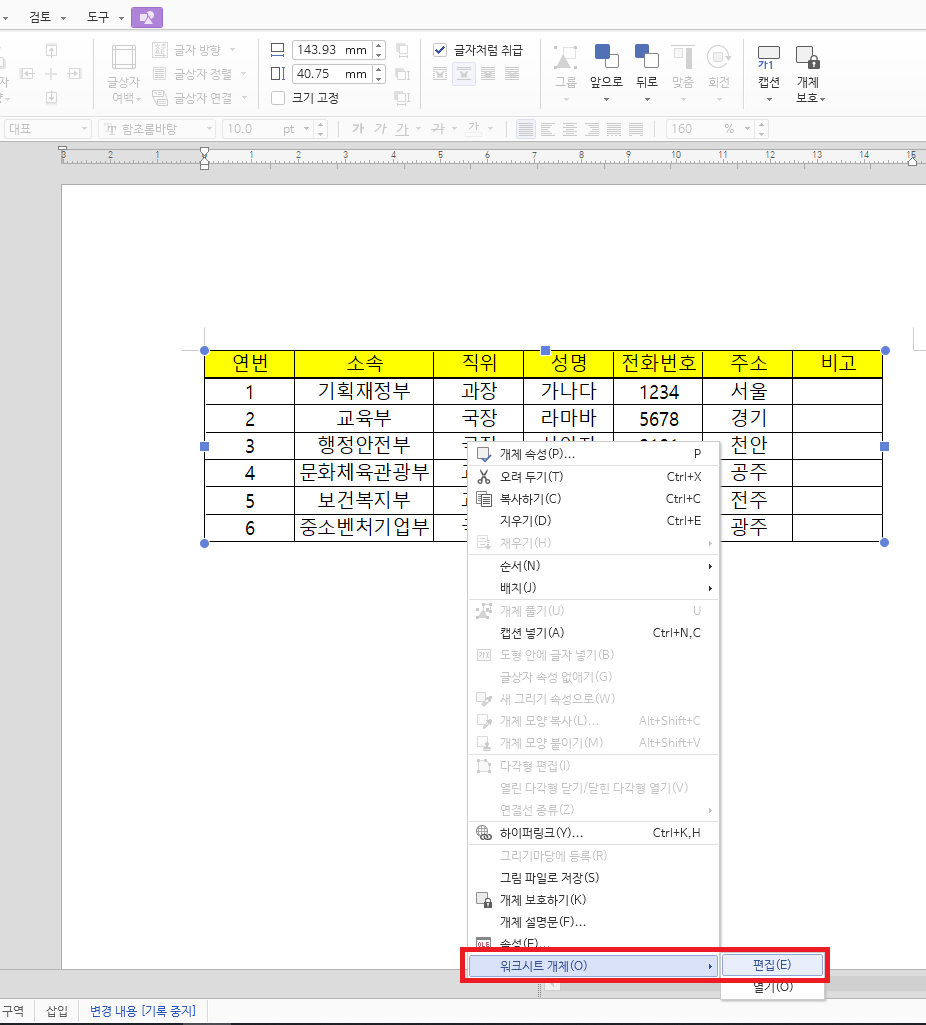Click 편집(E) in the submenu
The image size is (926, 1025).
tap(772, 965)
